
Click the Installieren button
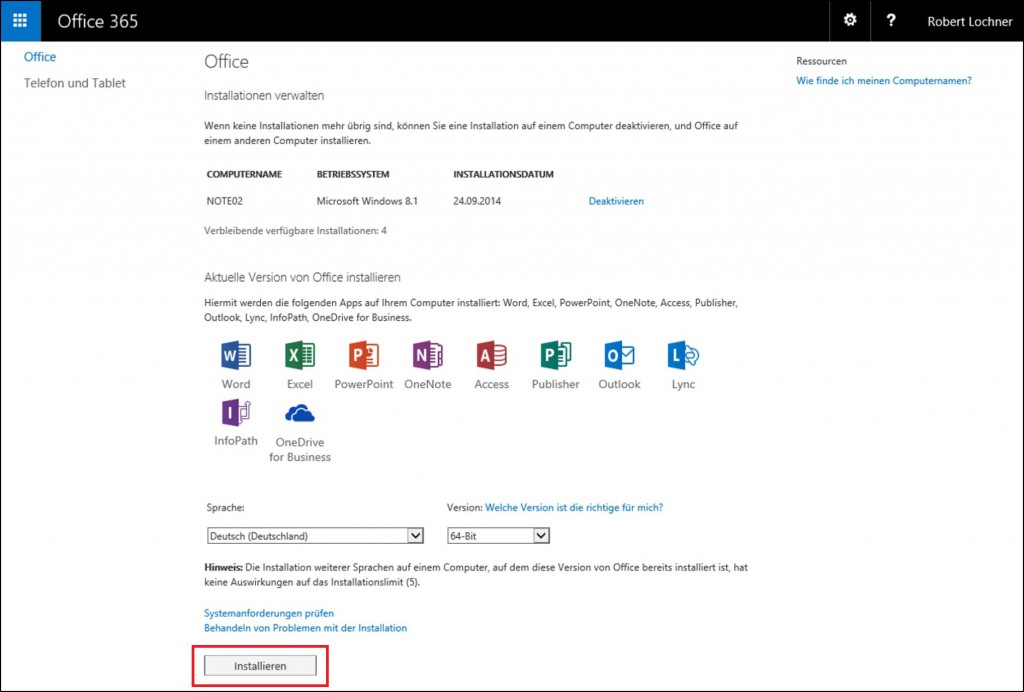tap(258, 665)
